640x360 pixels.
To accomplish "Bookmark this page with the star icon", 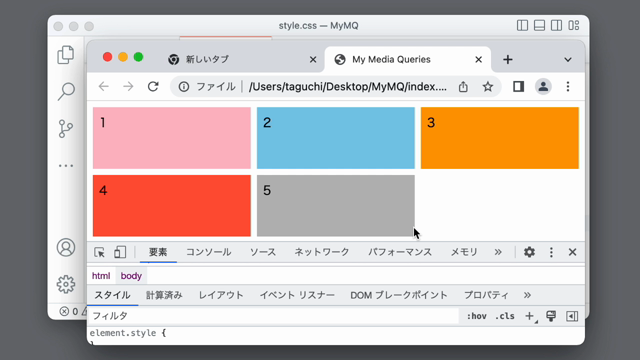I will pos(488,87).
